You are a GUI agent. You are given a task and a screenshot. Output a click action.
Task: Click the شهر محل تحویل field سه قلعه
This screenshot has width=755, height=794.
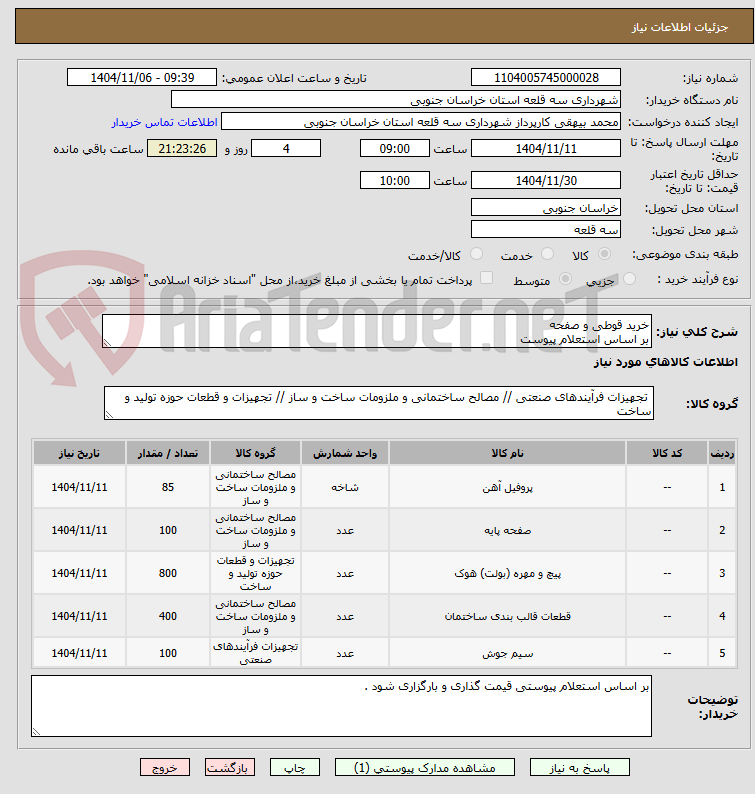point(546,229)
